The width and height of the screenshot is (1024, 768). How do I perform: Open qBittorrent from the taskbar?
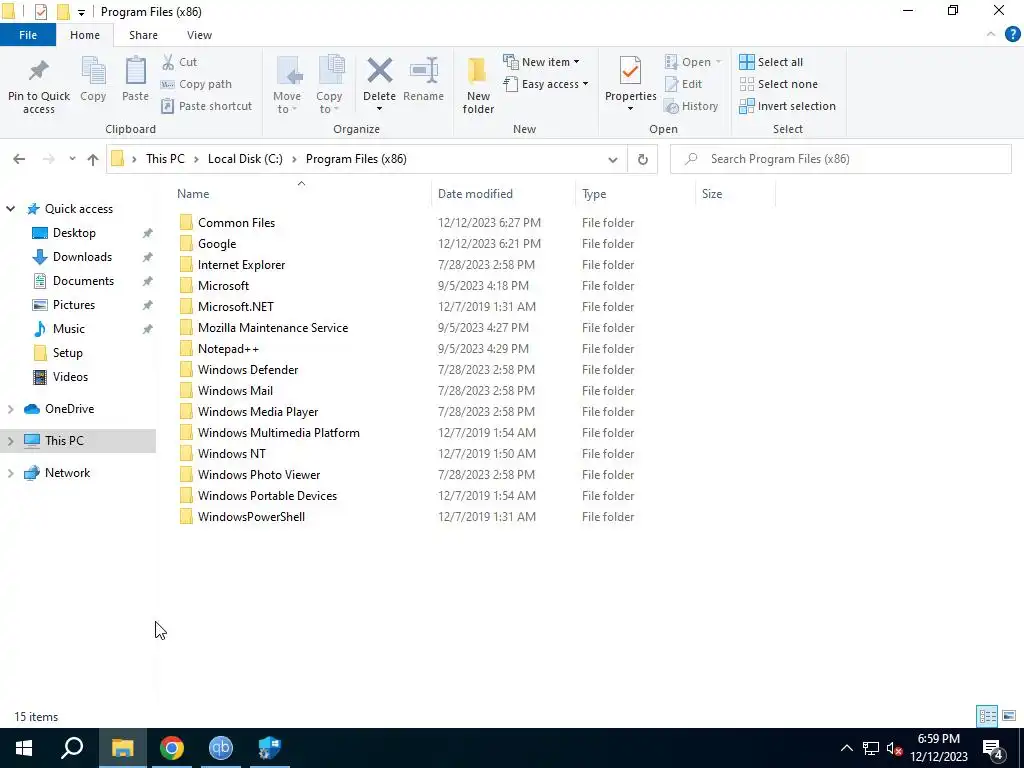[221, 748]
